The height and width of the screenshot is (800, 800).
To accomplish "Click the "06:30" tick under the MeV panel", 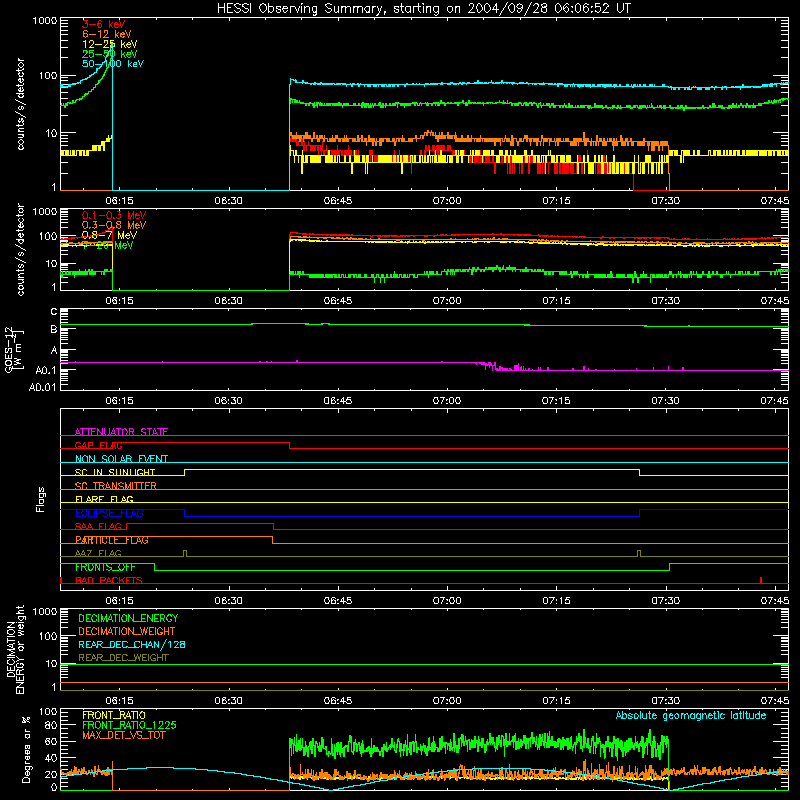I will [x=229, y=301].
